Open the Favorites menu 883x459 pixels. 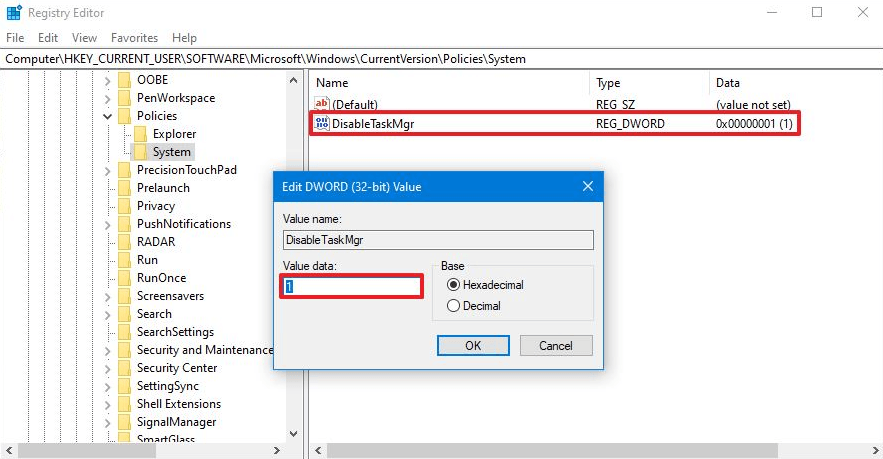[134, 38]
